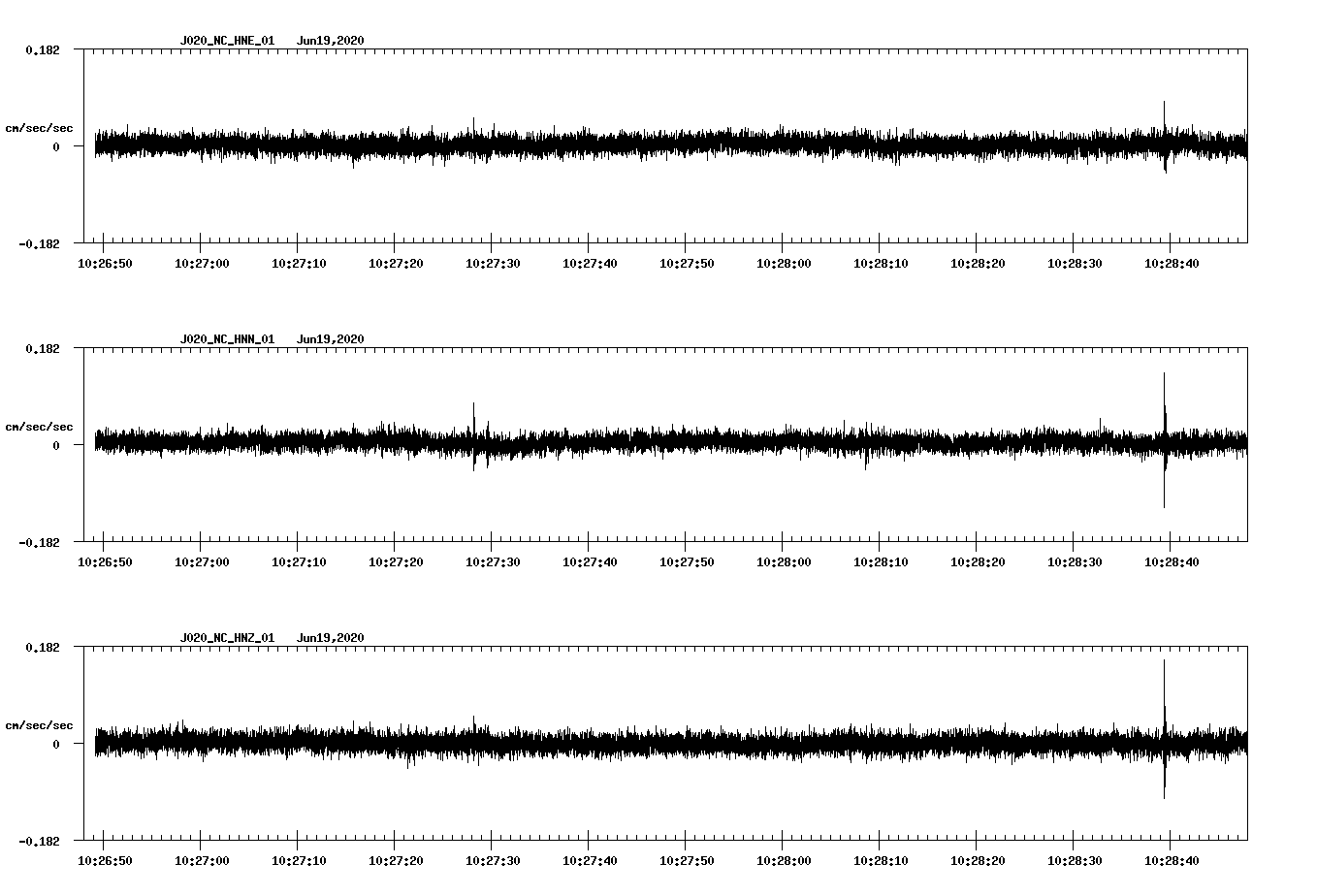Click the zero amplitude label of HNZ plot
This screenshot has width=1317, height=896.
[x=56, y=744]
